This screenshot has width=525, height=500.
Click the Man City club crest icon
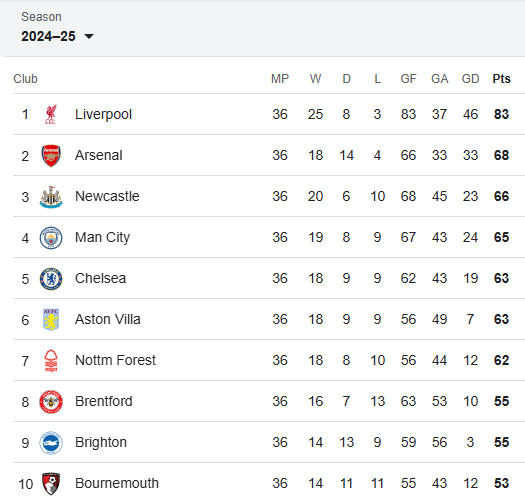click(51, 238)
